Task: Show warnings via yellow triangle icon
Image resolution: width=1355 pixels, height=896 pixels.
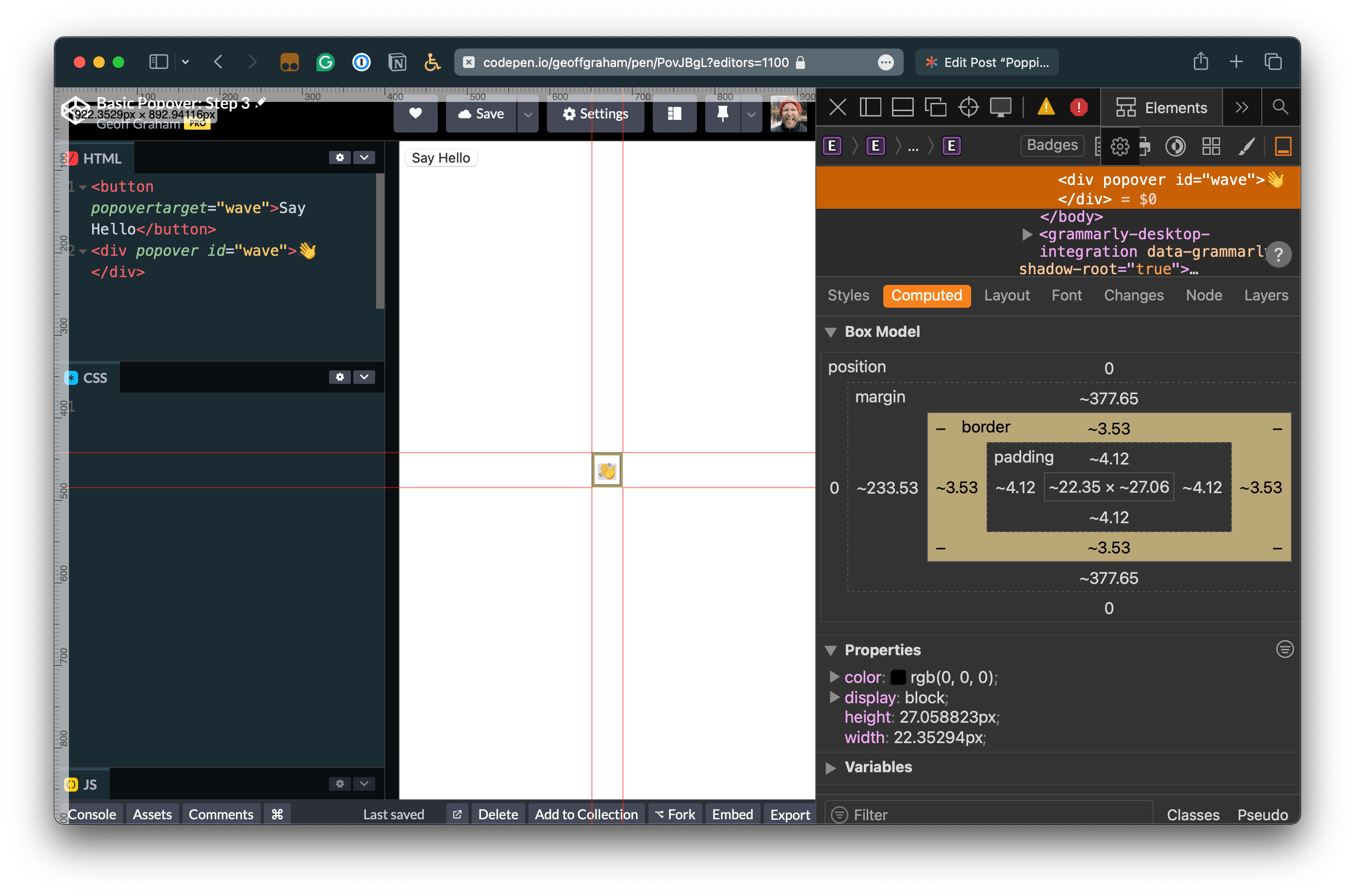Action: pyautogui.click(x=1045, y=107)
